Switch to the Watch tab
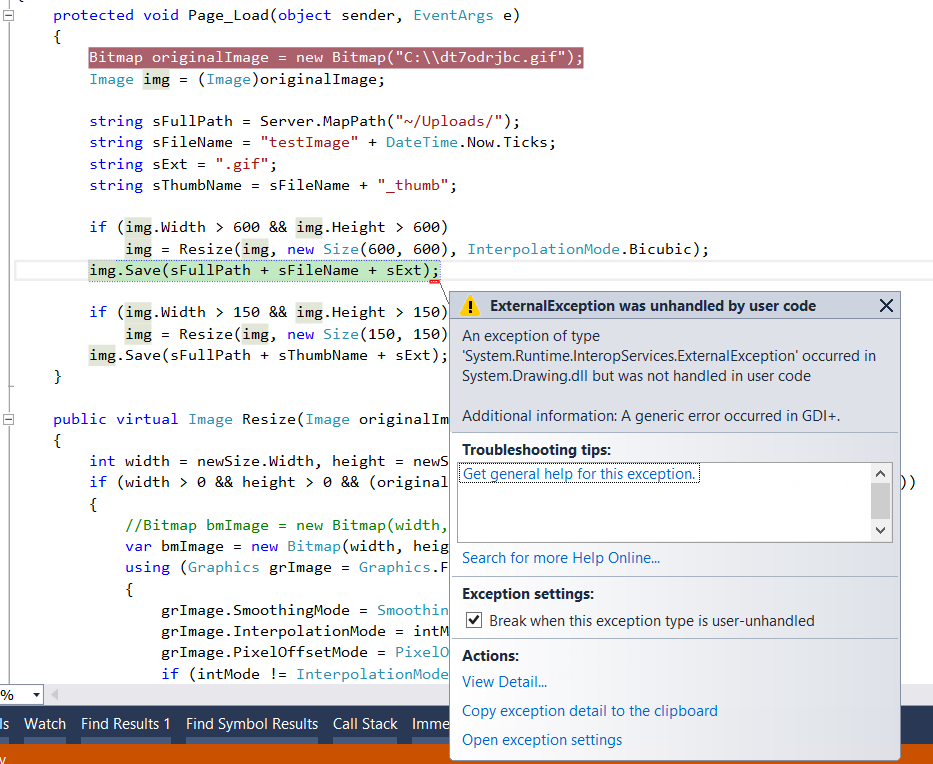933x764 pixels. click(x=45, y=724)
